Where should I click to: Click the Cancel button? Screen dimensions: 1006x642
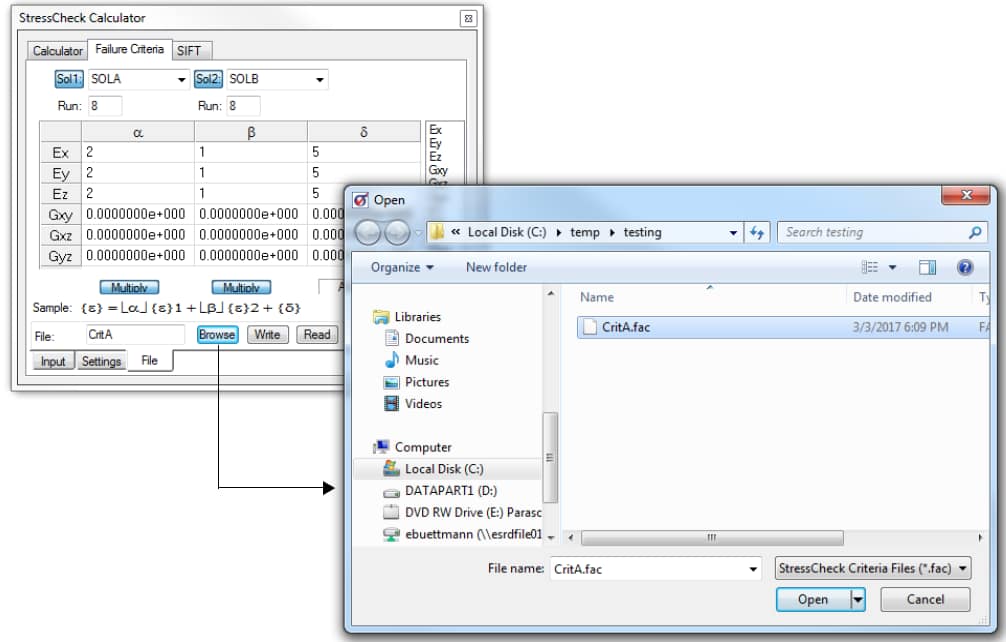click(x=925, y=599)
